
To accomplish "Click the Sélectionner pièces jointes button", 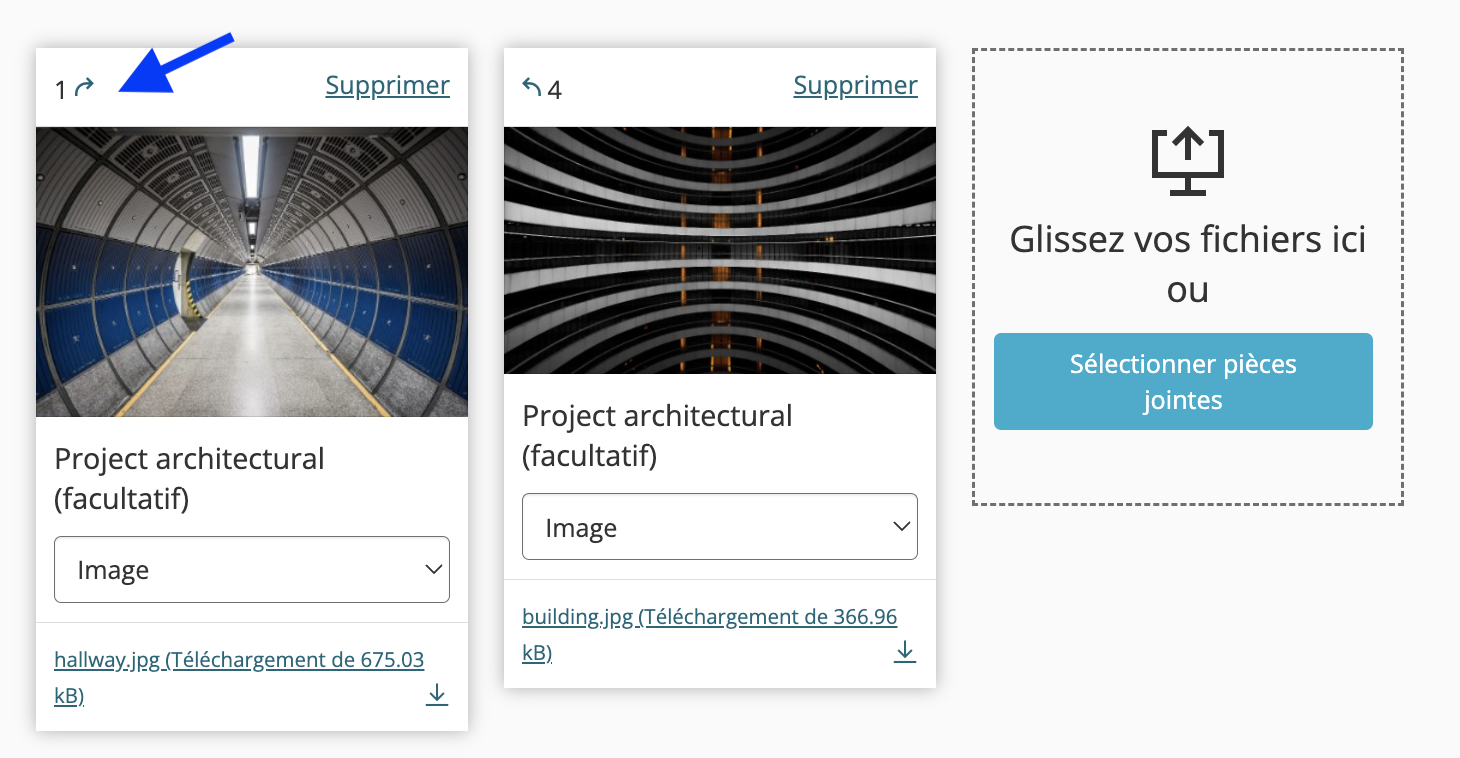I will (x=1183, y=381).
